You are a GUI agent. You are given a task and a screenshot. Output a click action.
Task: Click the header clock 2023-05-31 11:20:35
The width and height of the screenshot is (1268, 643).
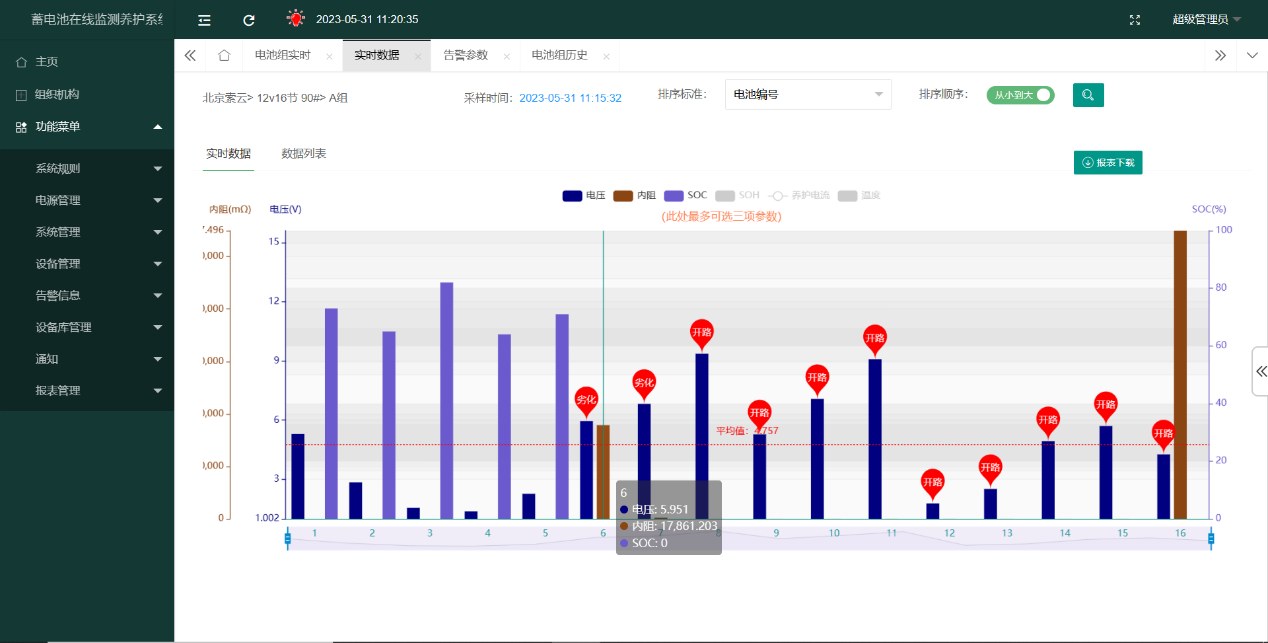coord(367,19)
